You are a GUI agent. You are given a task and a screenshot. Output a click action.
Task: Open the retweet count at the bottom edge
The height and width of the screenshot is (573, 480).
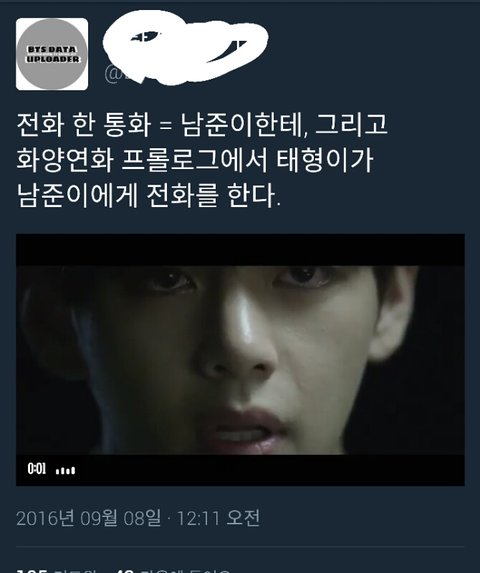(x=57, y=570)
